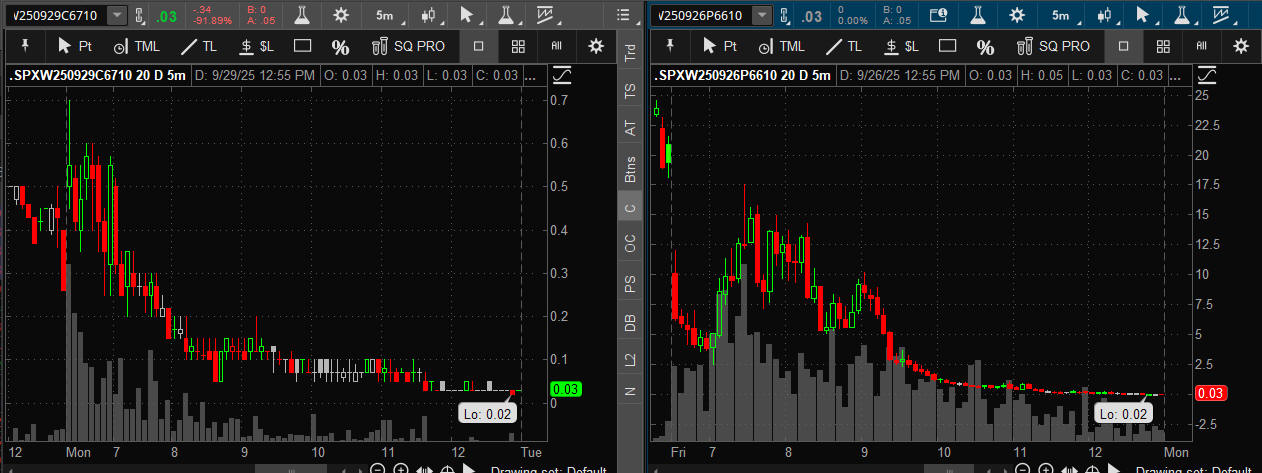Click the All button in right drawing toolbar
Screen dimensions: 1262x473
(1201, 46)
